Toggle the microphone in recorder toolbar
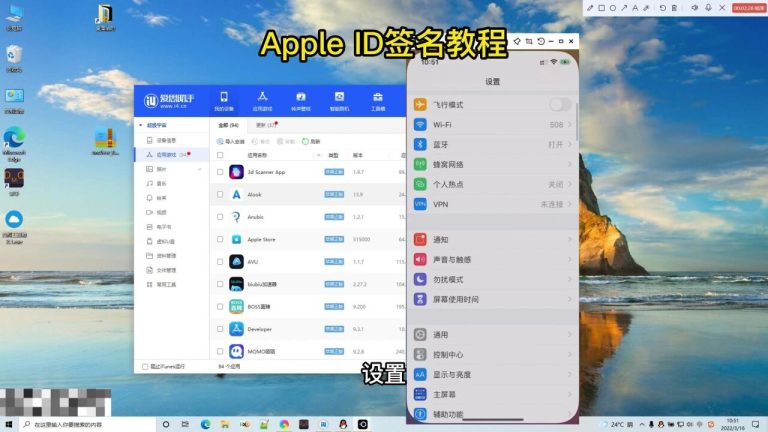Image resolution: width=768 pixels, height=432 pixels. (708, 8)
